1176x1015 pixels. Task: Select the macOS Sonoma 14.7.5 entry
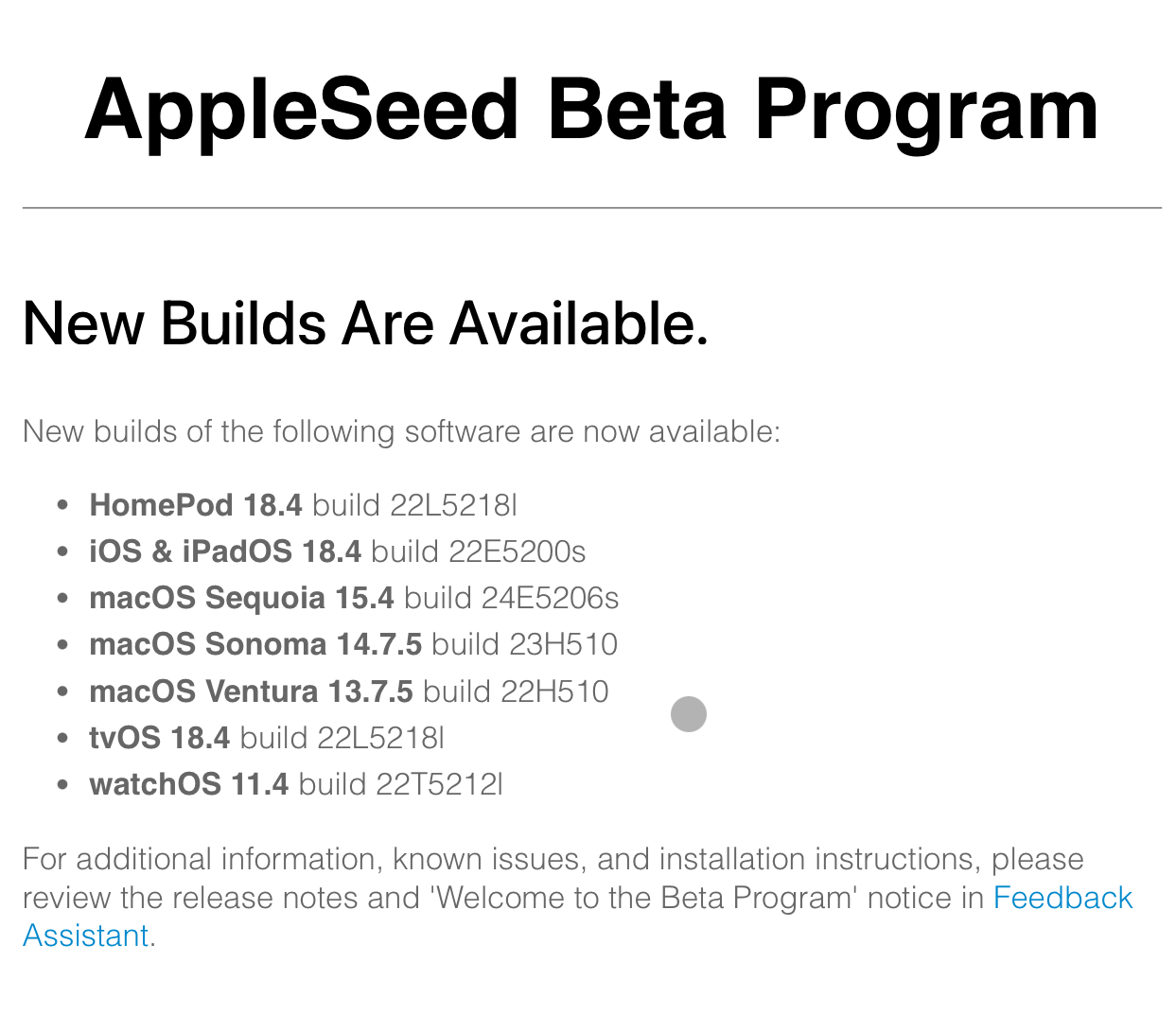(255, 644)
